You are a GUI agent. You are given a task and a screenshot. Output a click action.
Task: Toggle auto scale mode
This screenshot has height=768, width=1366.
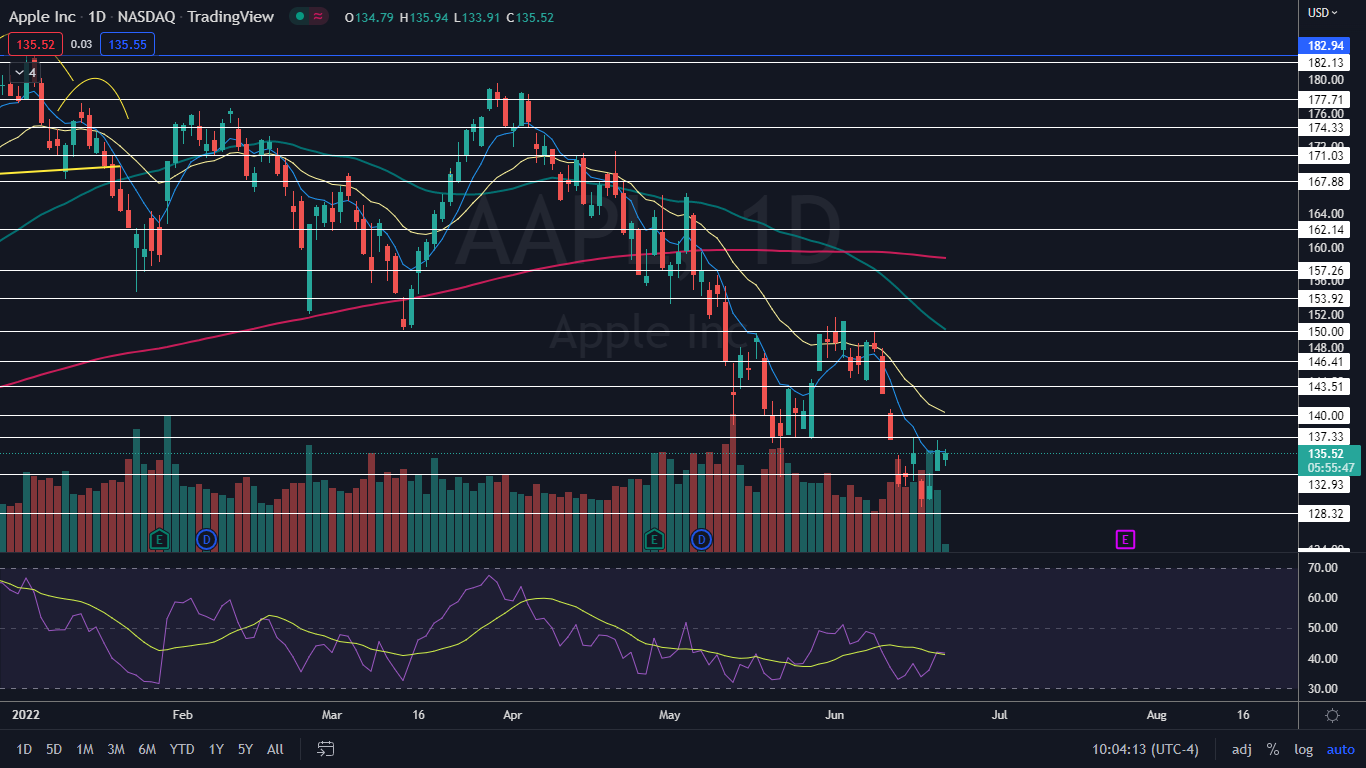(x=1340, y=749)
